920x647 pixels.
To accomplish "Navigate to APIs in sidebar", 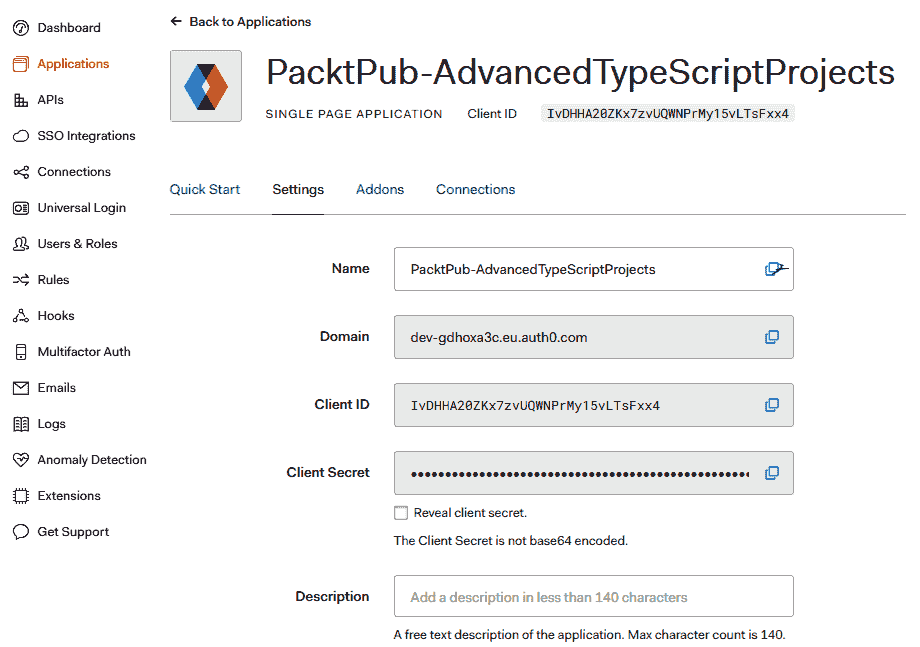I will [x=50, y=100].
